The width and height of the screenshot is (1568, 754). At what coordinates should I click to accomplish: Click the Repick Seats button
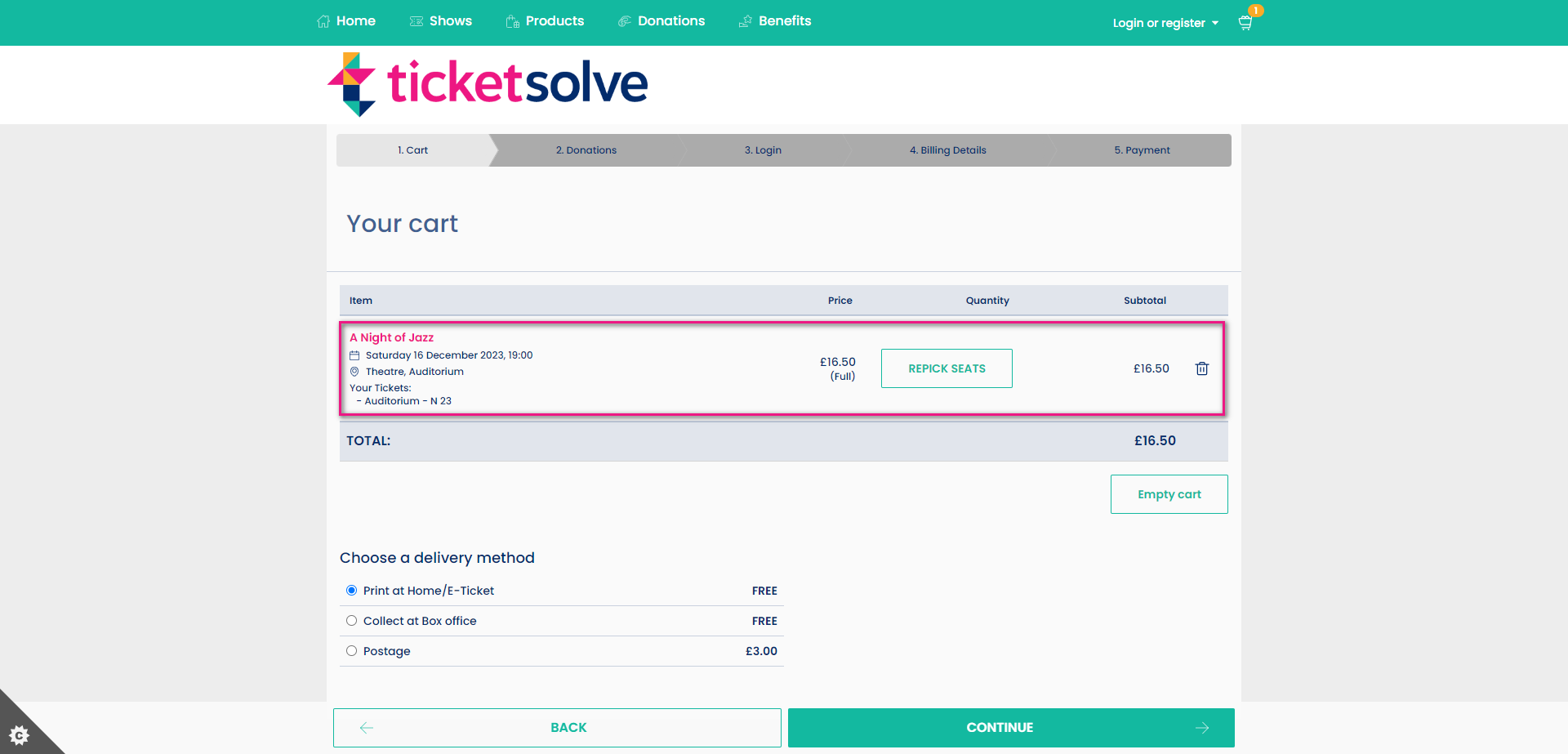coord(946,368)
